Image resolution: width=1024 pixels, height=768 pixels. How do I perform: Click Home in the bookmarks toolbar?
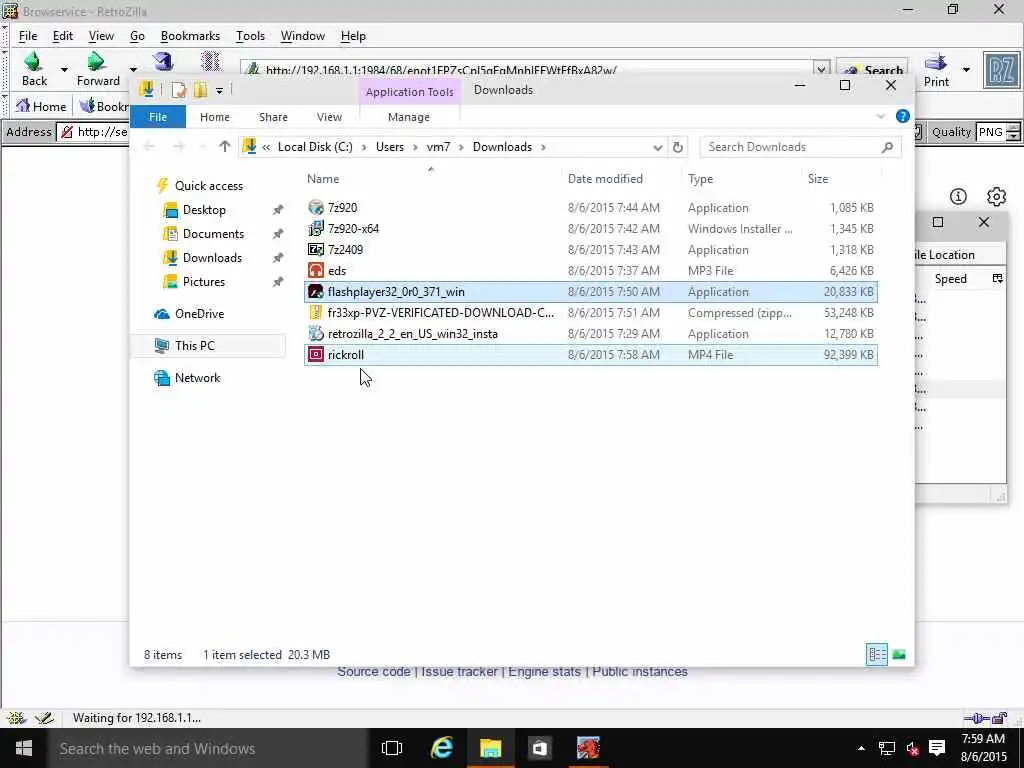41,106
